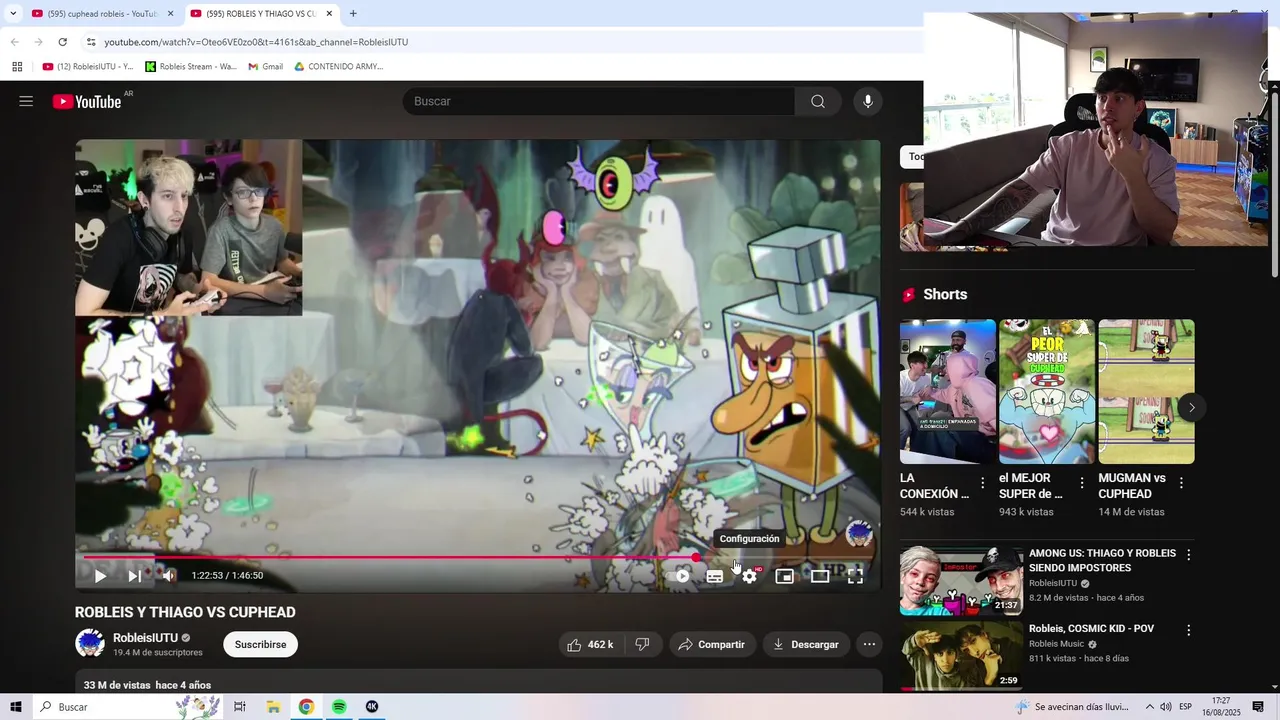Toggle subtitles in the player
The image size is (1280, 720).
coord(715,576)
